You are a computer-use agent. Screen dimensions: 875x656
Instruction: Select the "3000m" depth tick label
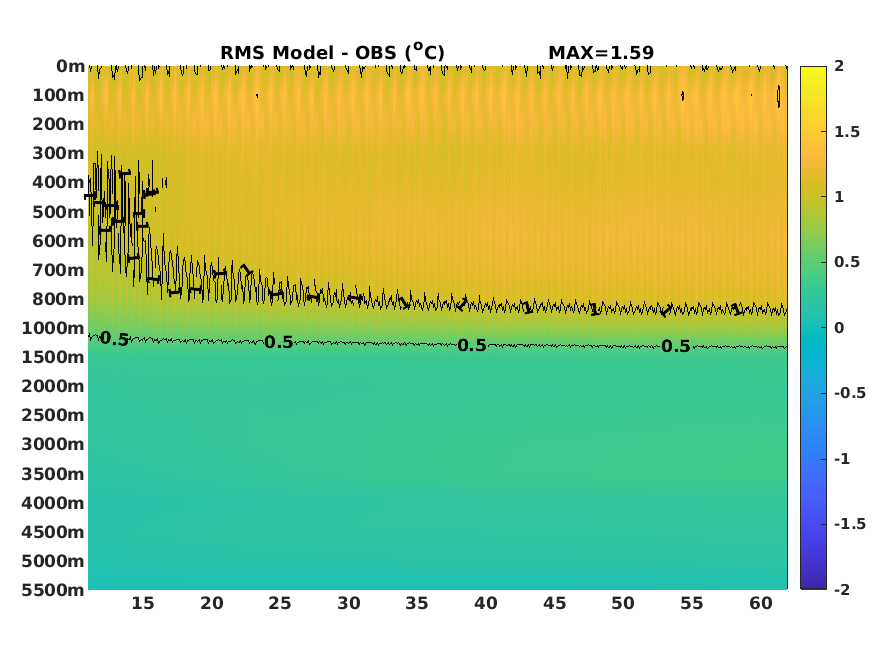[53, 444]
